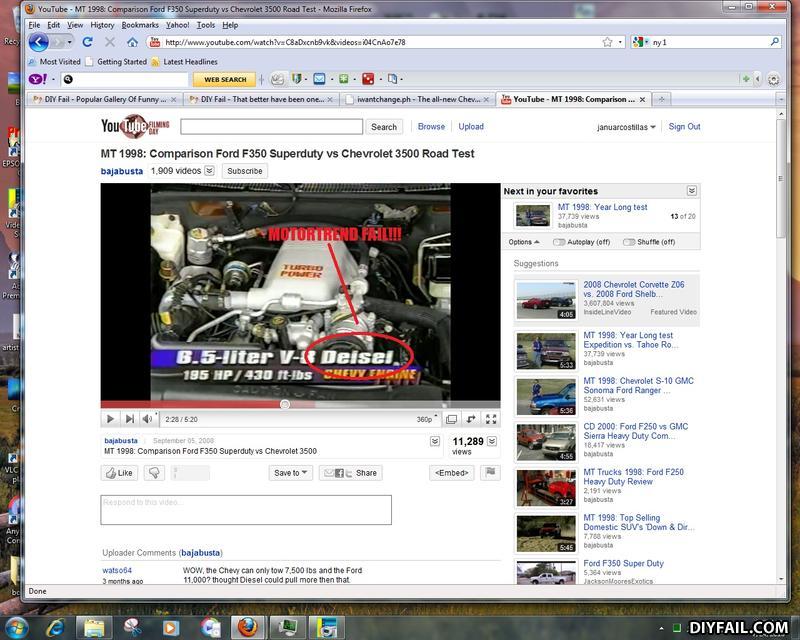Open Internet Explorer from the taskbar
Image resolution: width=800 pixels, height=640 pixels.
tap(55, 627)
